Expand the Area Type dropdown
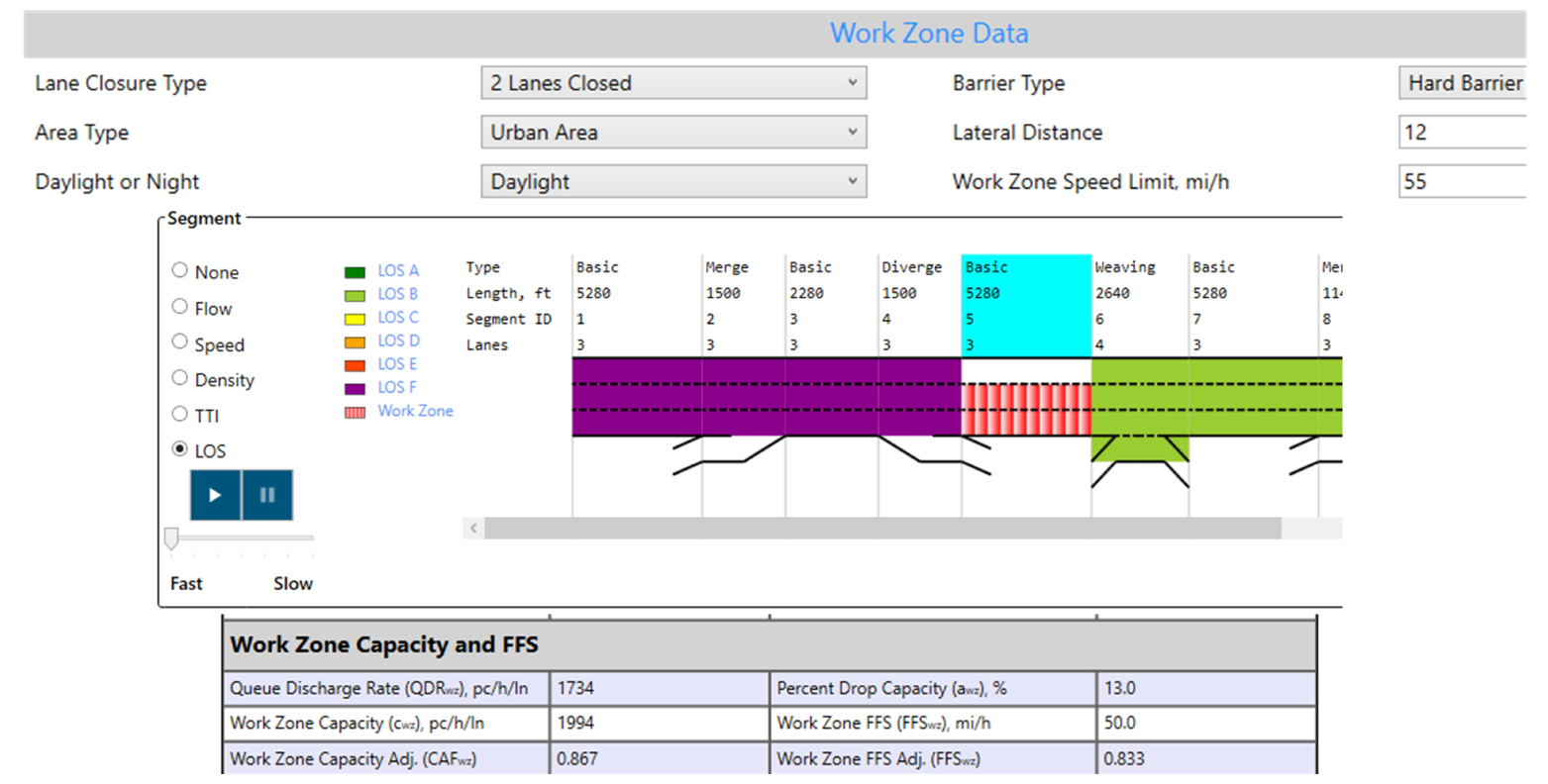 click(673, 133)
